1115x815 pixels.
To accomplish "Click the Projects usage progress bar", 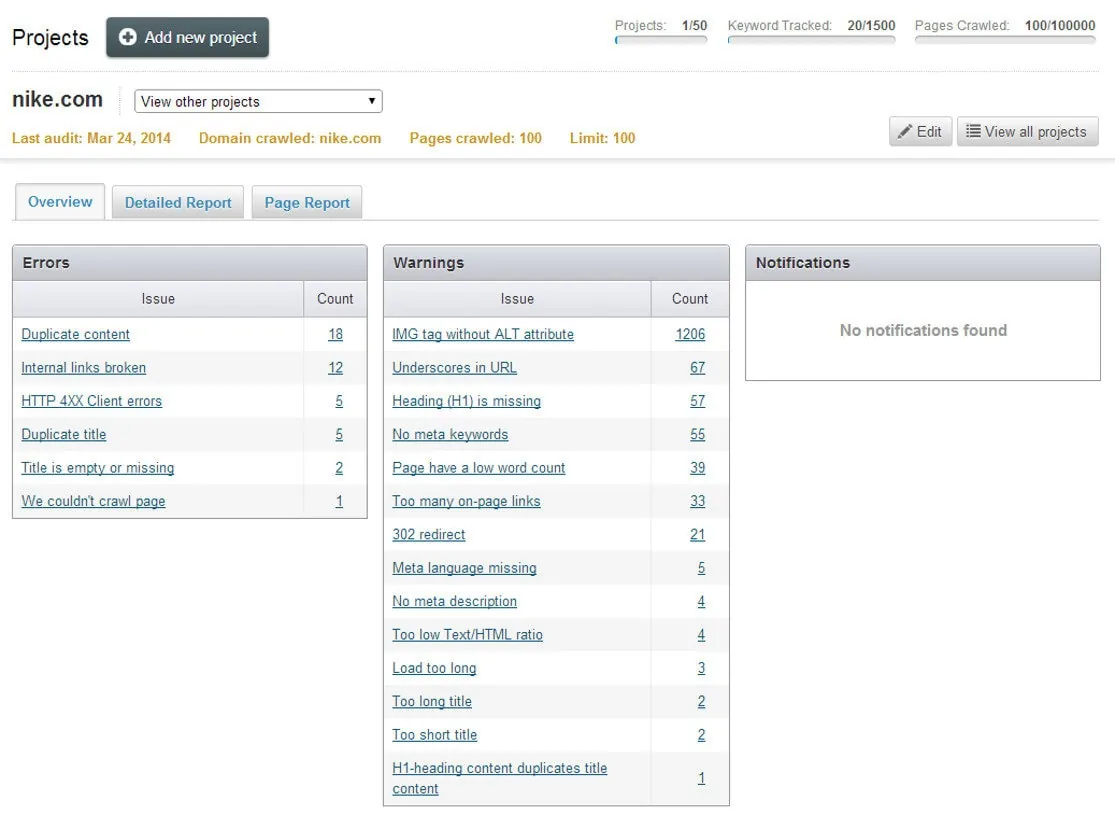I will click(661, 41).
